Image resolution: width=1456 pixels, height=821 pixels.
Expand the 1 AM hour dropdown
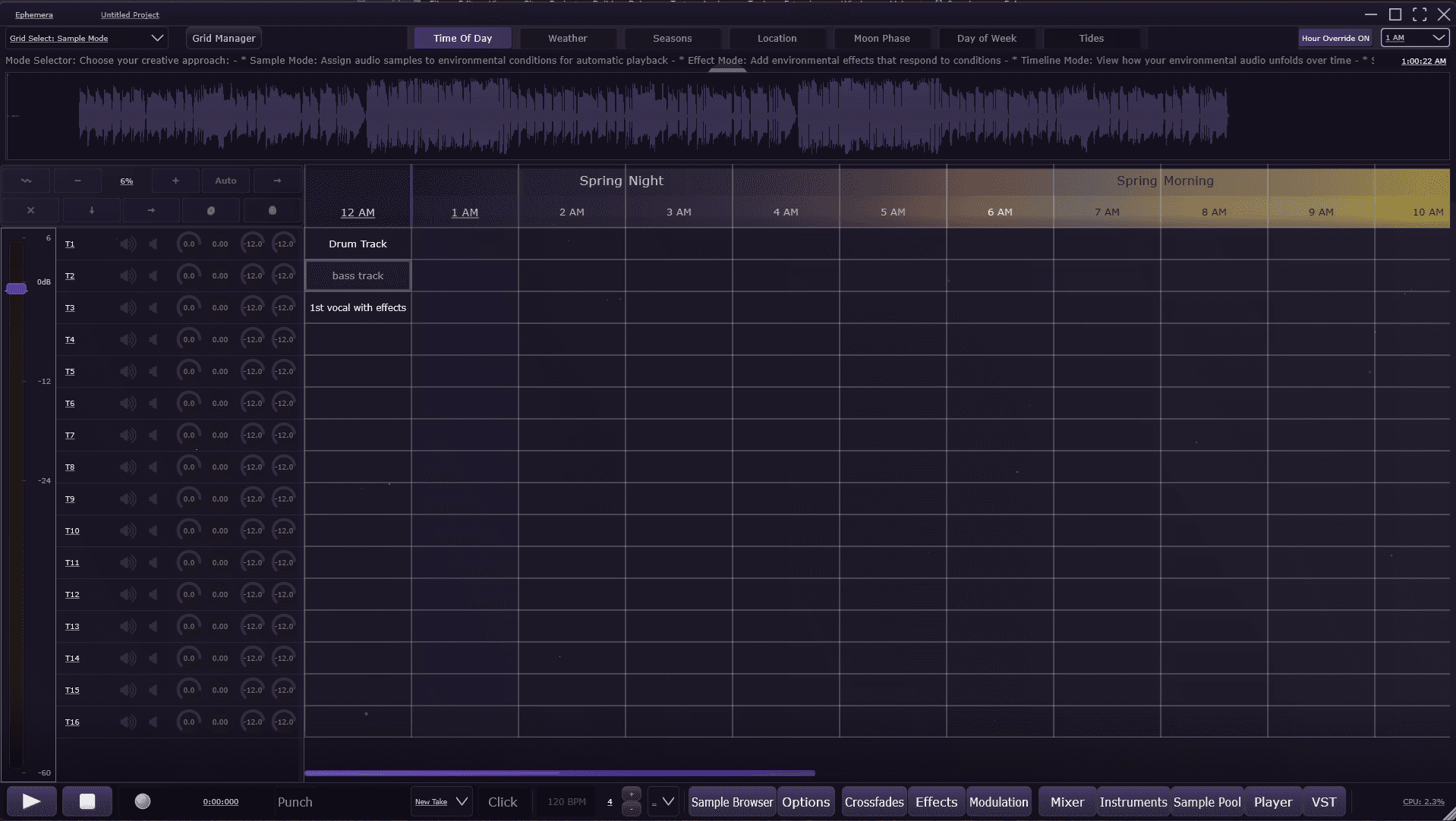pos(1415,38)
